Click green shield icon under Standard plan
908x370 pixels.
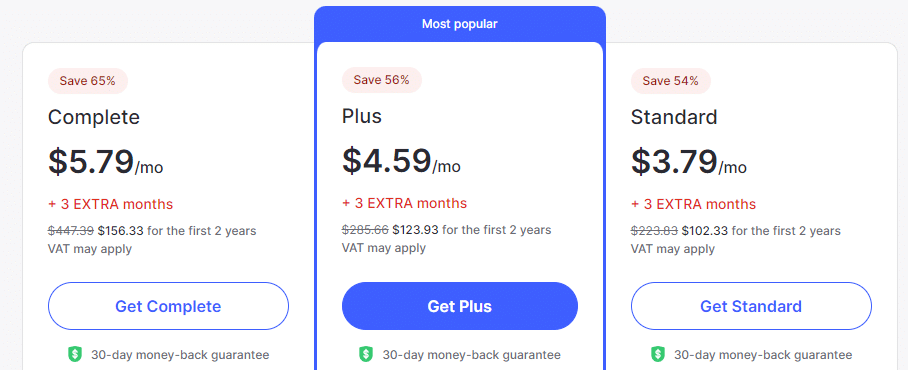coord(658,354)
